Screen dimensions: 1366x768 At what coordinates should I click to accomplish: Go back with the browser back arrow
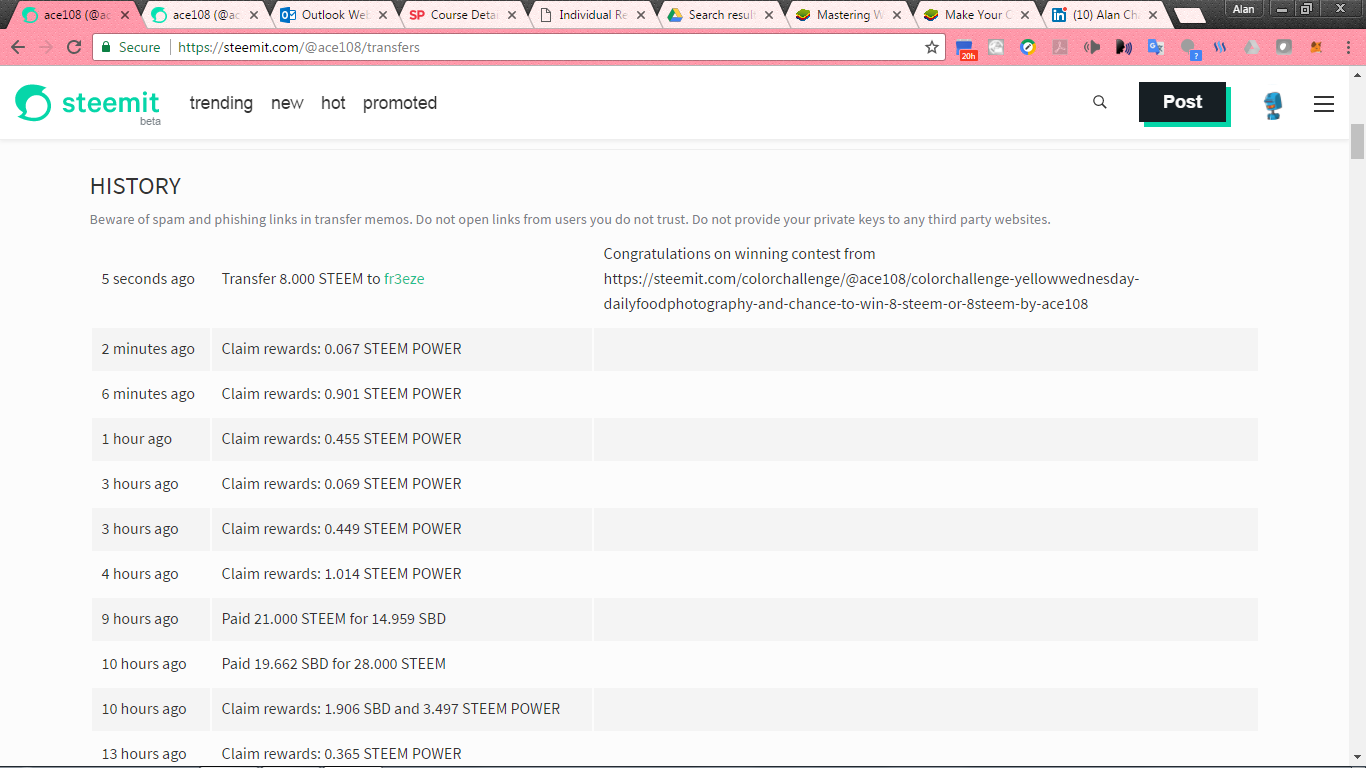click(18, 47)
